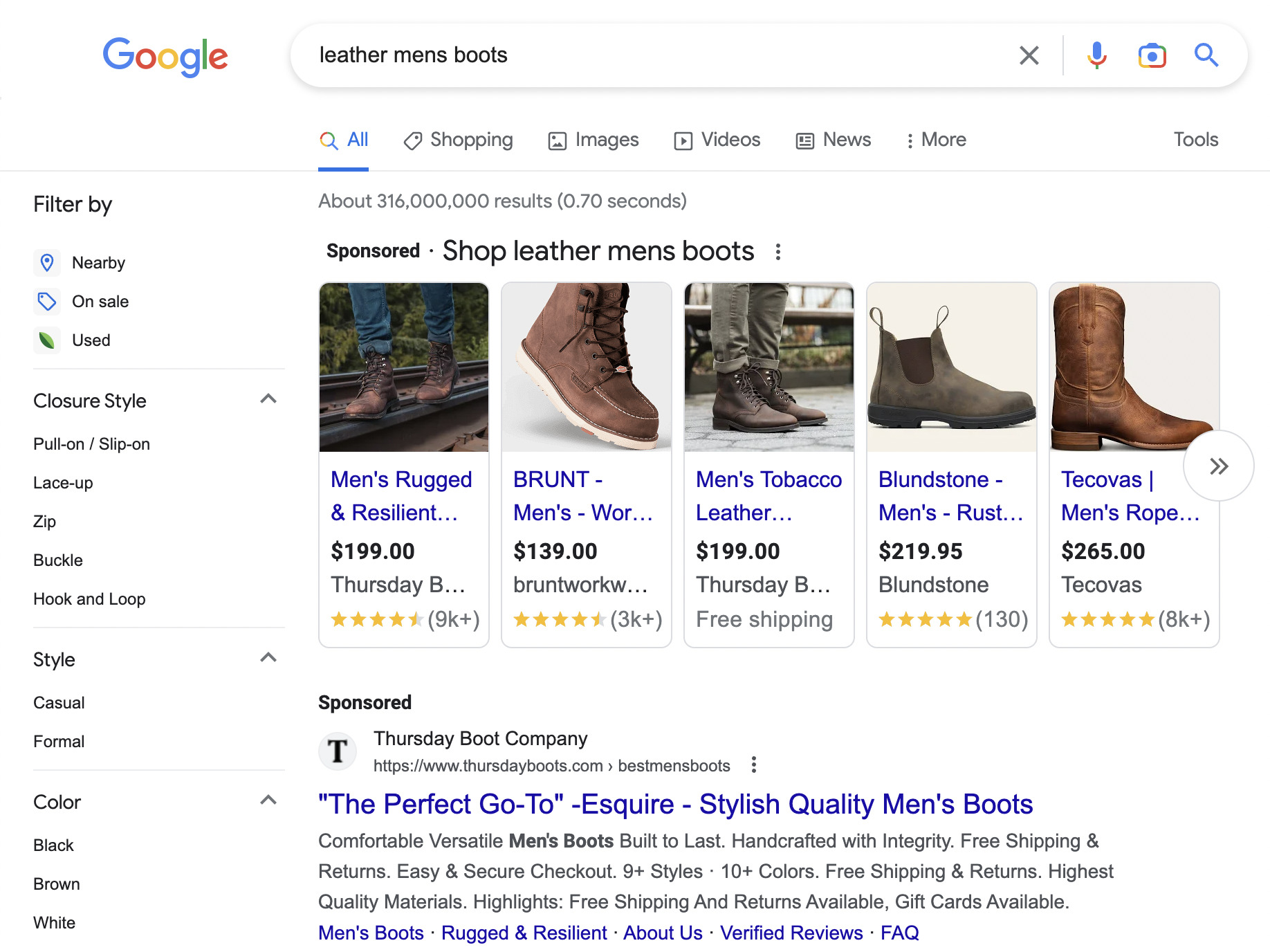Collapse the Closure Style filter section
Image resolution: width=1270 pixels, height=952 pixels.
tap(268, 399)
